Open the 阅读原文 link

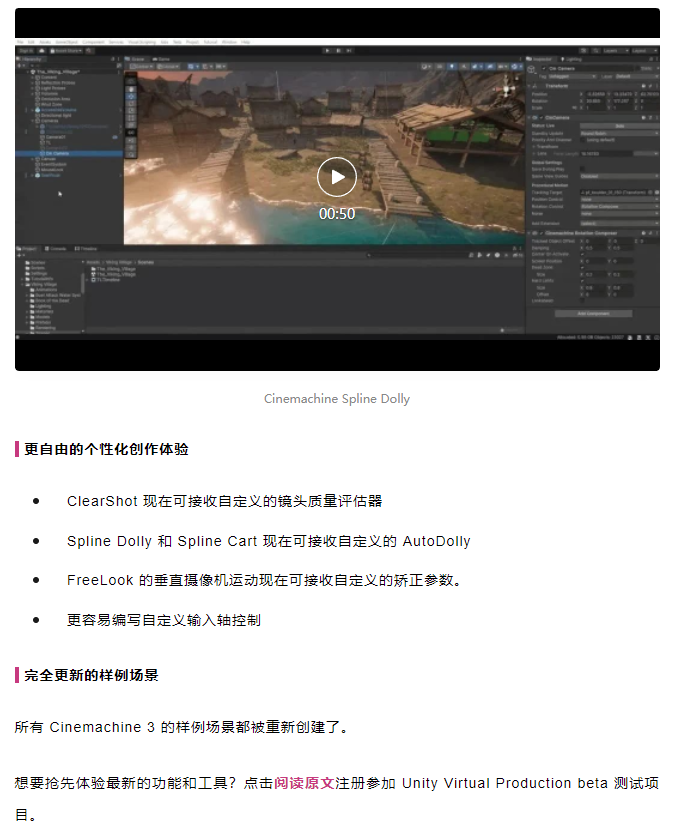click(x=304, y=783)
